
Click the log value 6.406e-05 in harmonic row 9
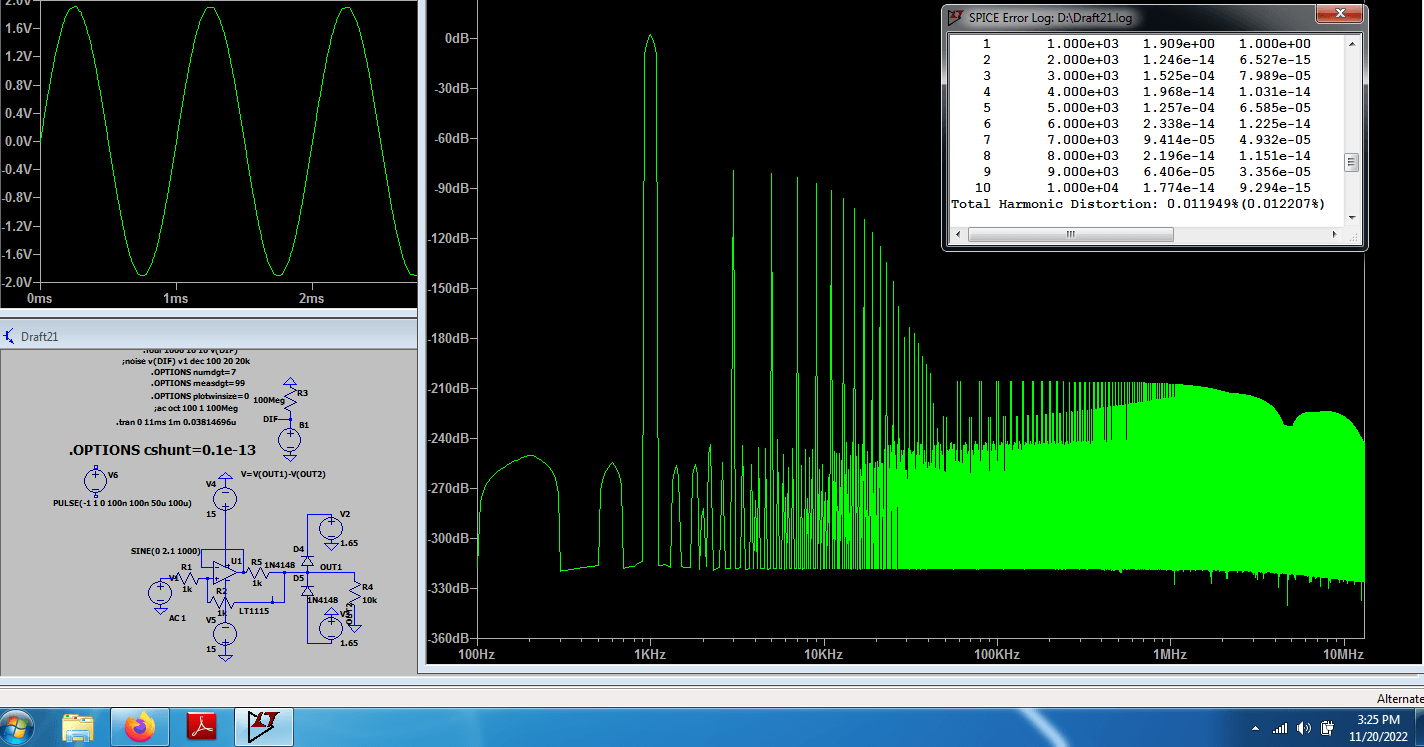[x=1179, y=172]
